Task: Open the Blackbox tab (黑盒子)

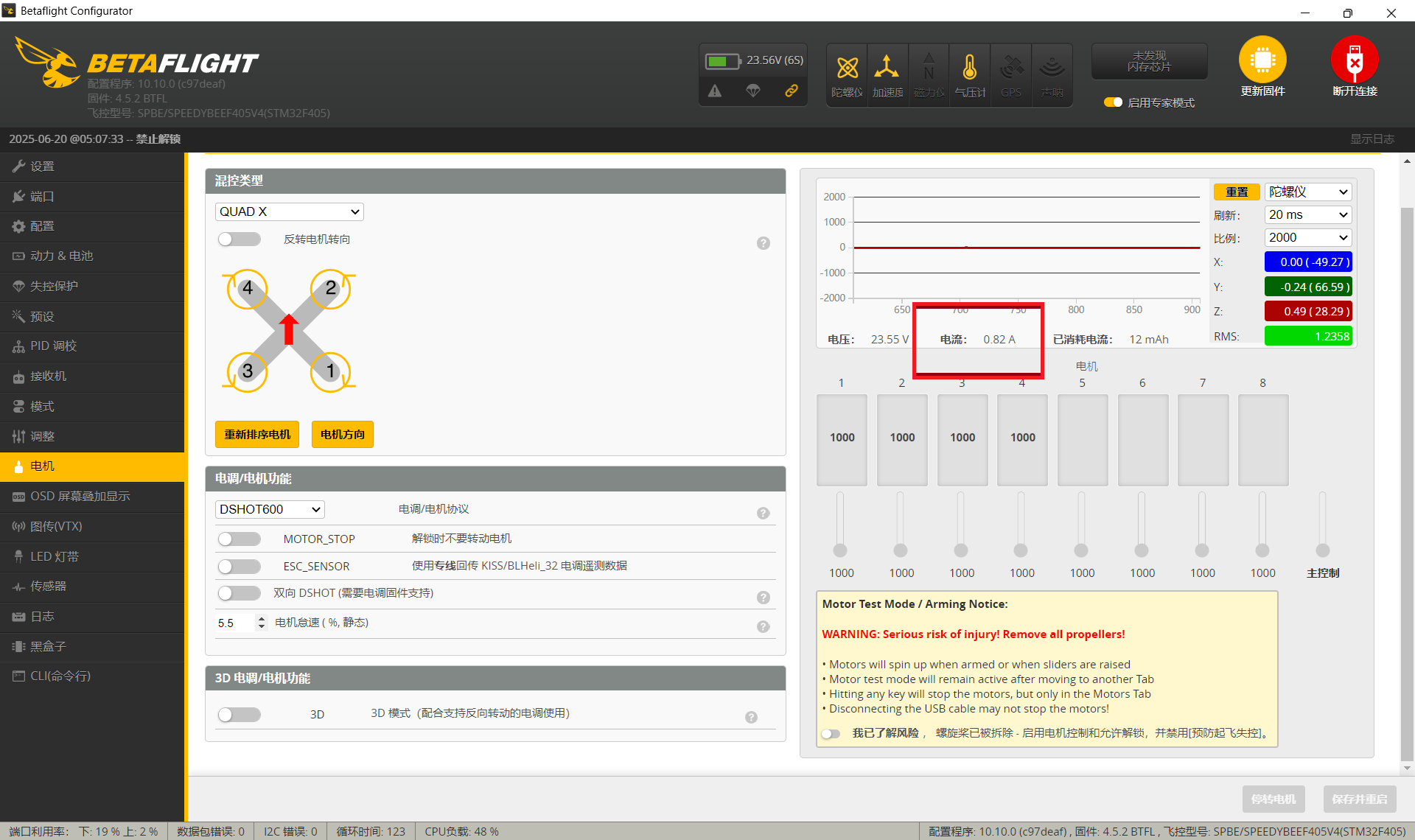Action: (x=92, y=646)
